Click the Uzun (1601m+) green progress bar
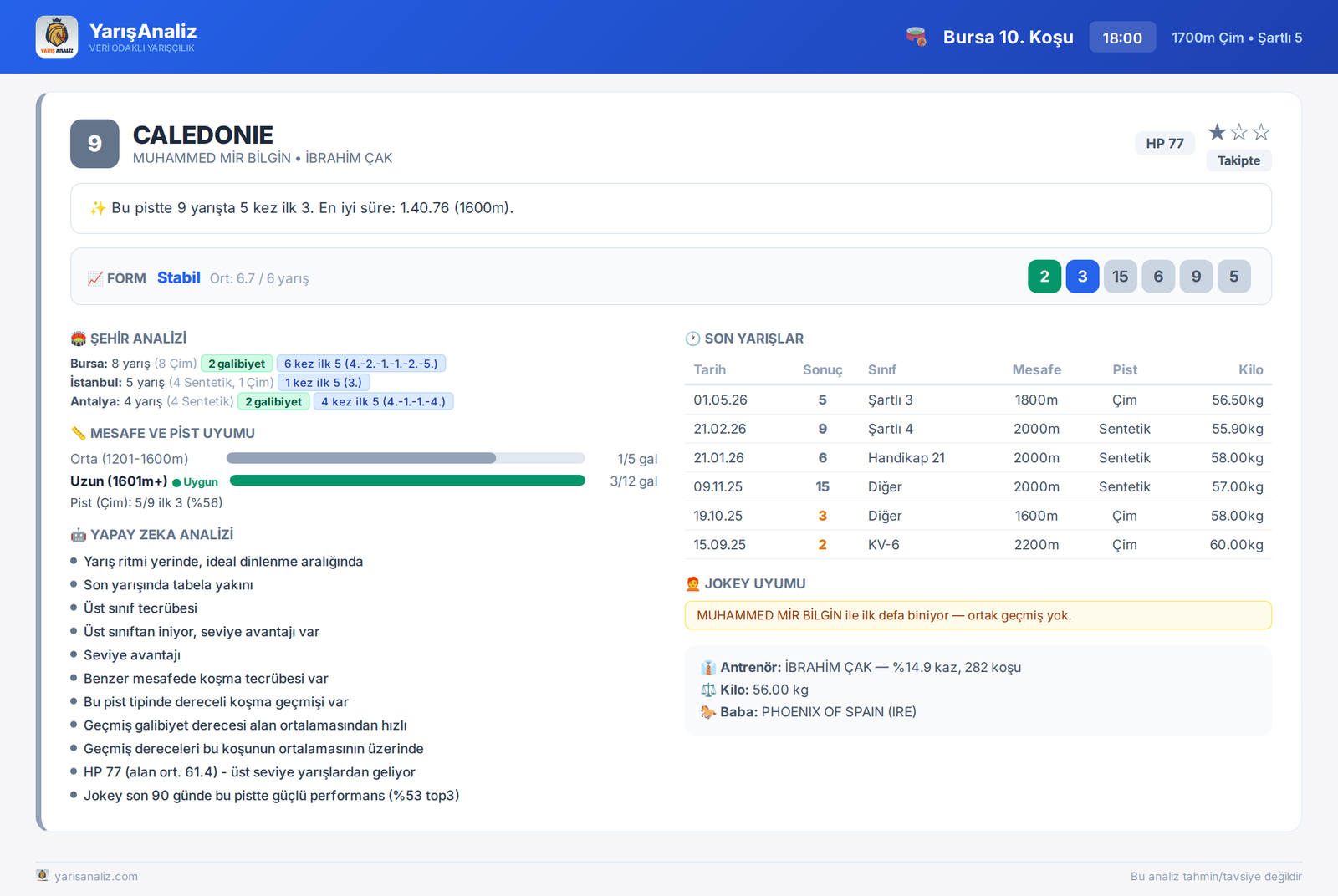This screenshot has height=896, width=1338. (407, 481)
